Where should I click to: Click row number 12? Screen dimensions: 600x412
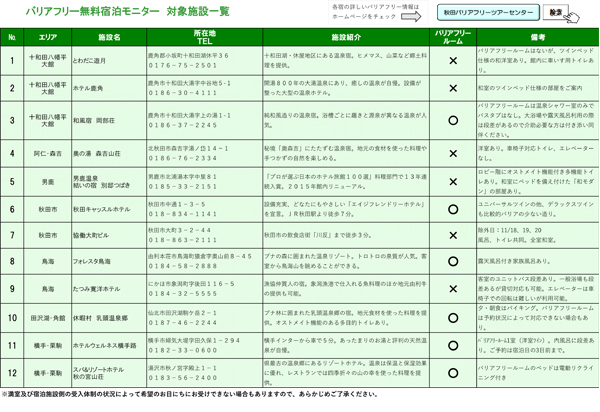coord(12,373)
